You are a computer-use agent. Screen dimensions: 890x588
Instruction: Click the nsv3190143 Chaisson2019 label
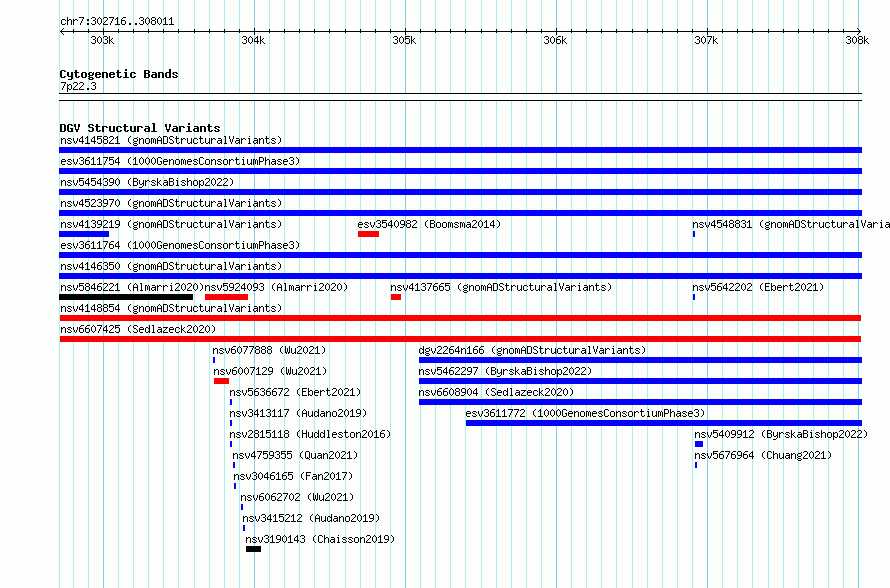click(320, 539)
